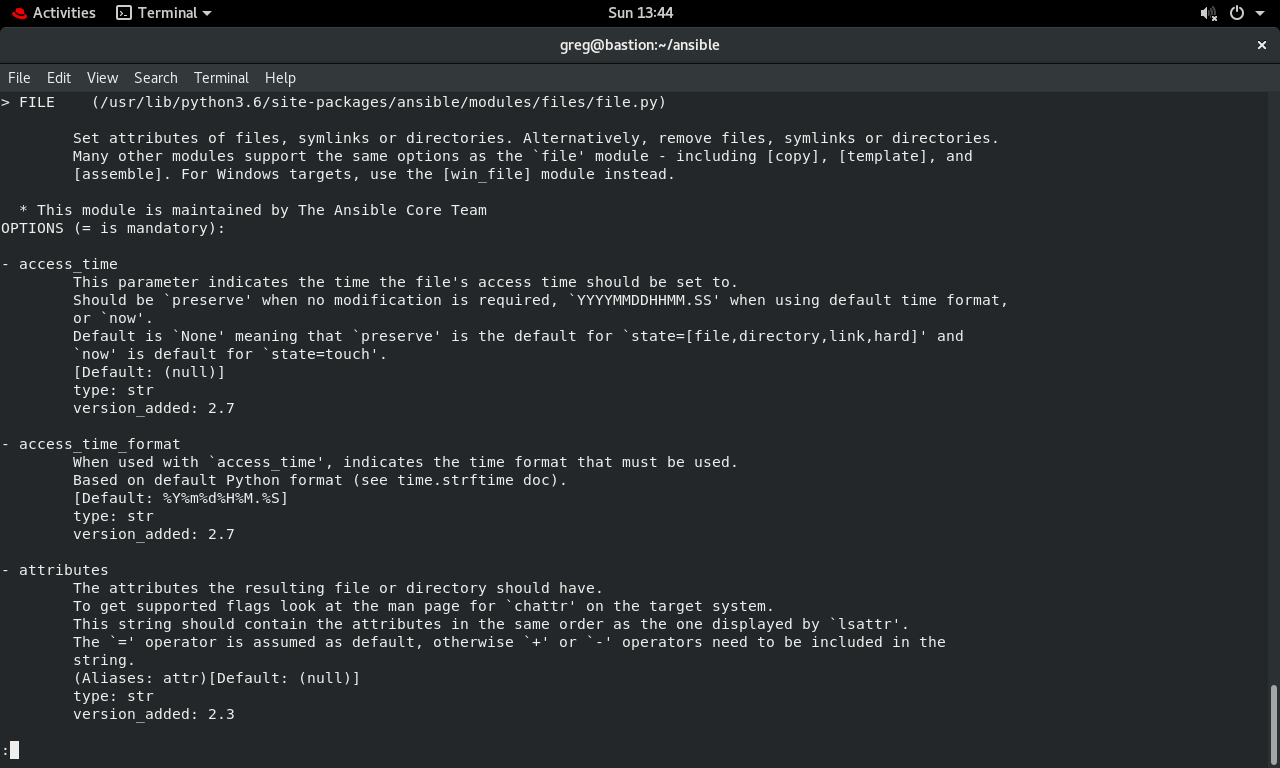Click the window title greg@bastion:~/ansible

pos(640,45)
